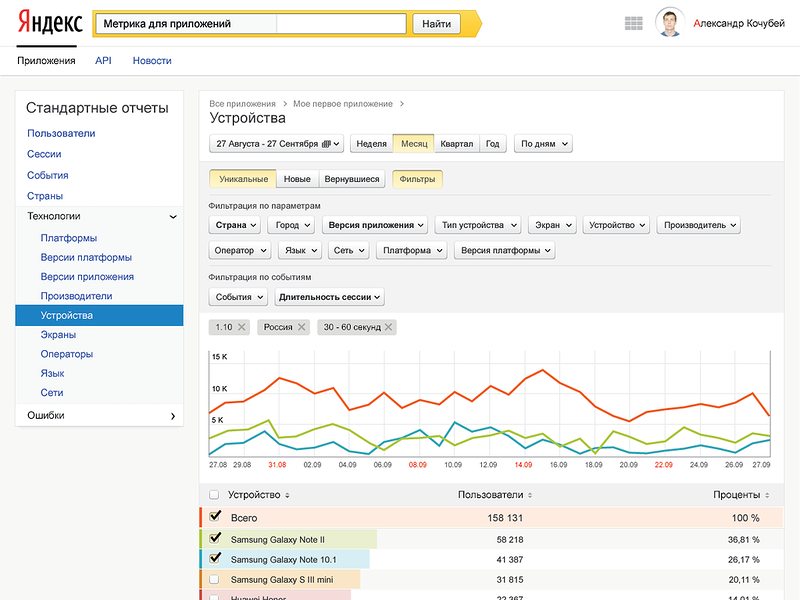The width and height of the screenshot is (800, 600).
Task: Click the user avatar photo
Action: pos(669,23)
